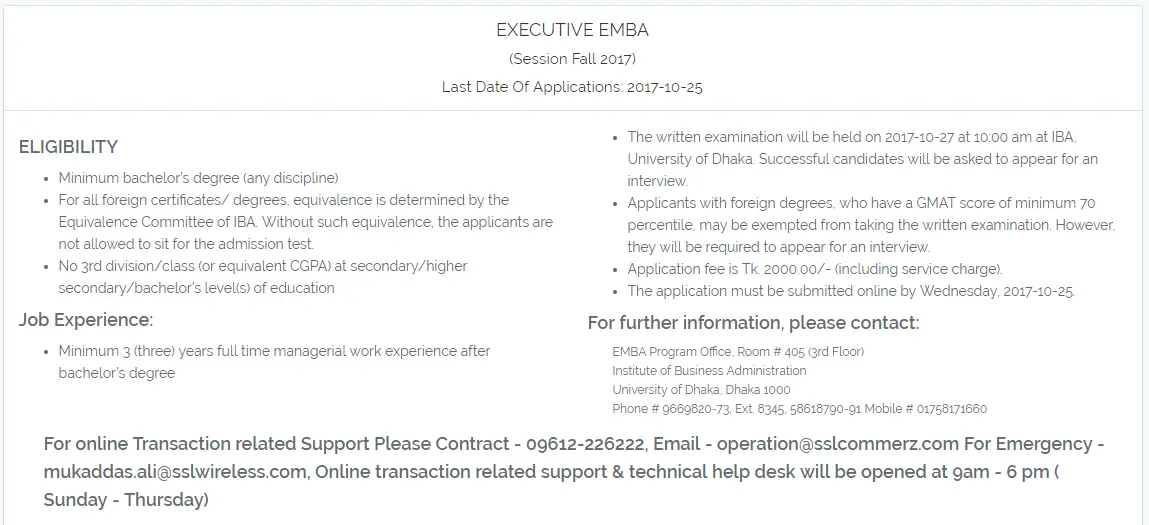
Task: Click the foreign certificates equivalence bullet
Action: point(305,222)
